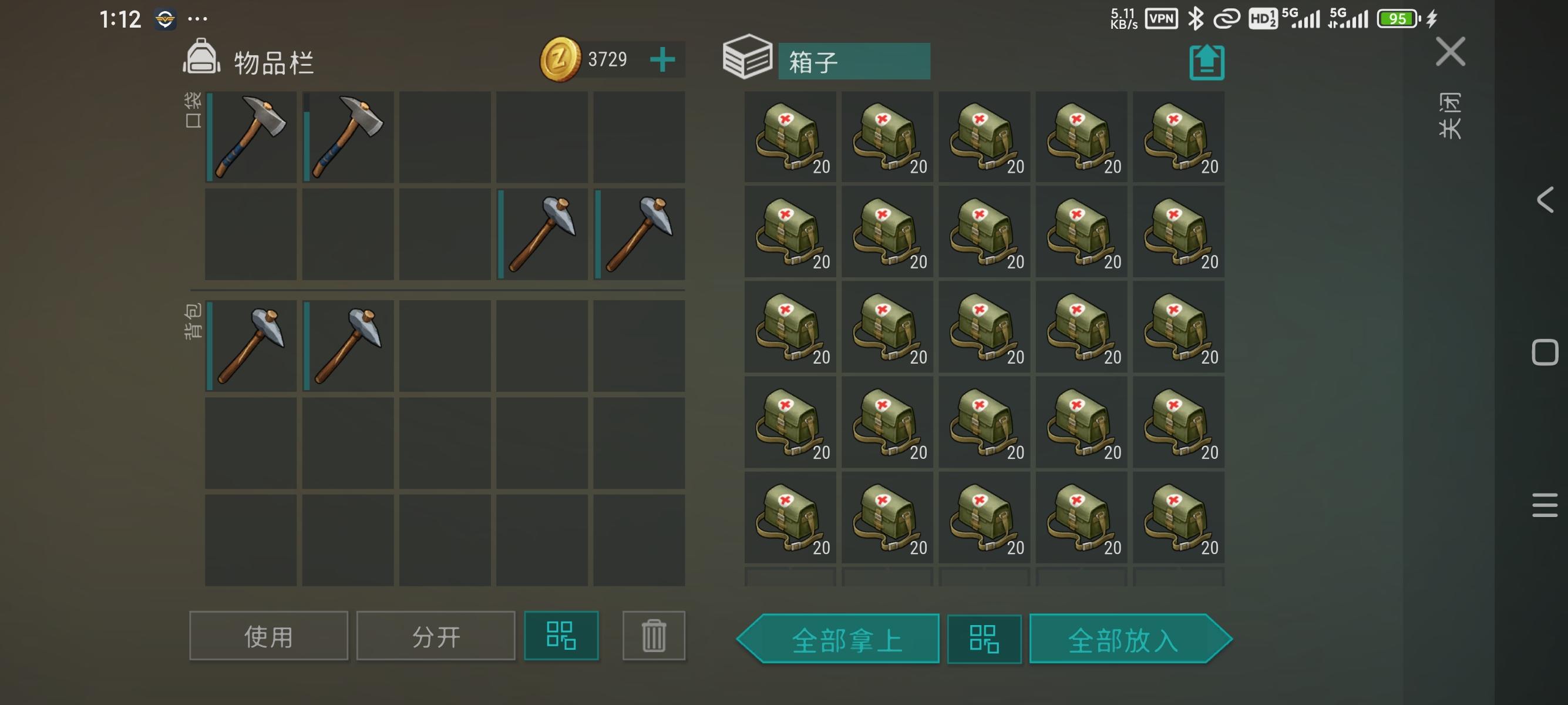Click the trash can delete icon

[654, 636]
